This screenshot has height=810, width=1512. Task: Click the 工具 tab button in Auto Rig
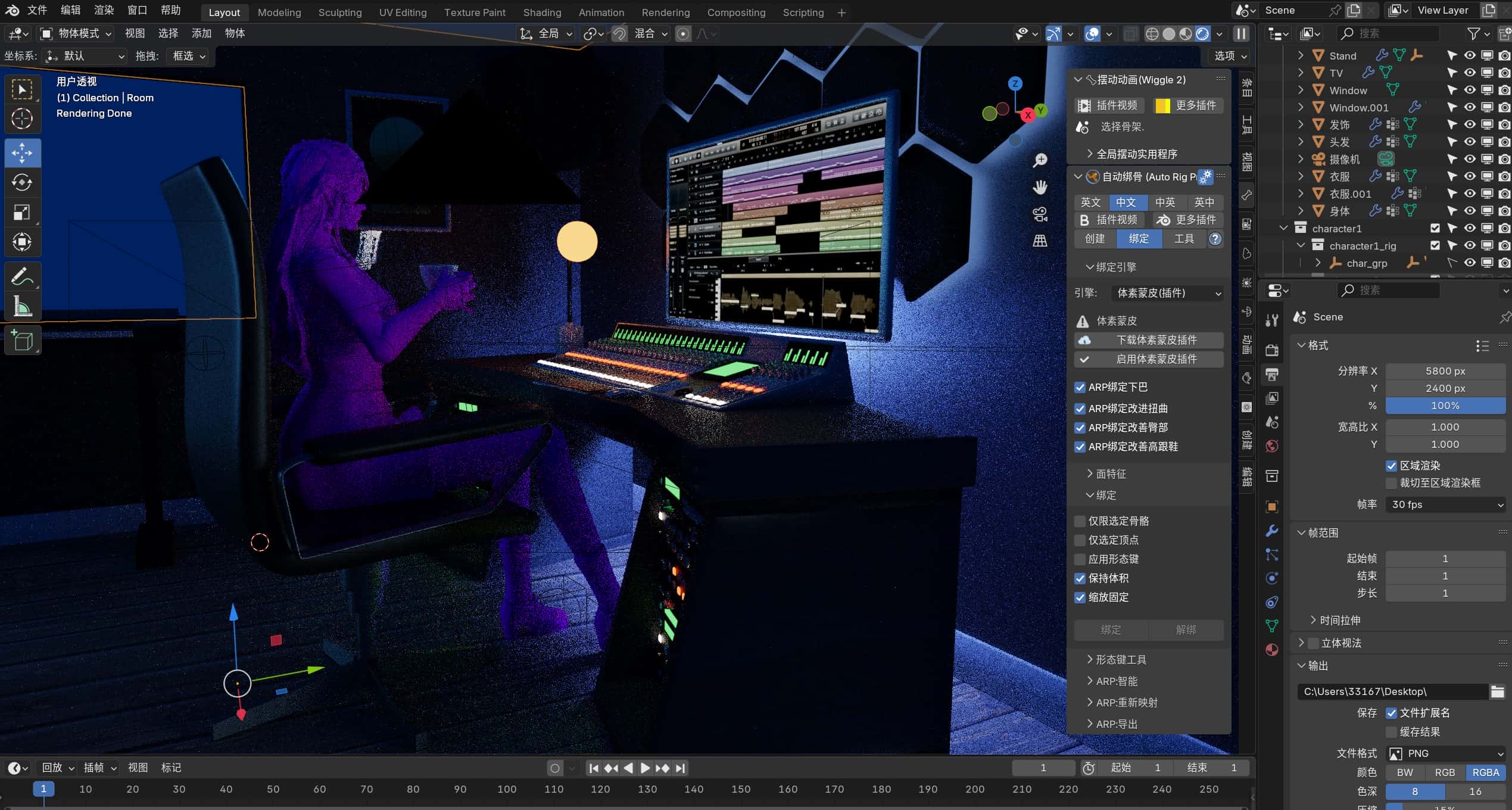pyautogui.click(x=1183, y=239)
